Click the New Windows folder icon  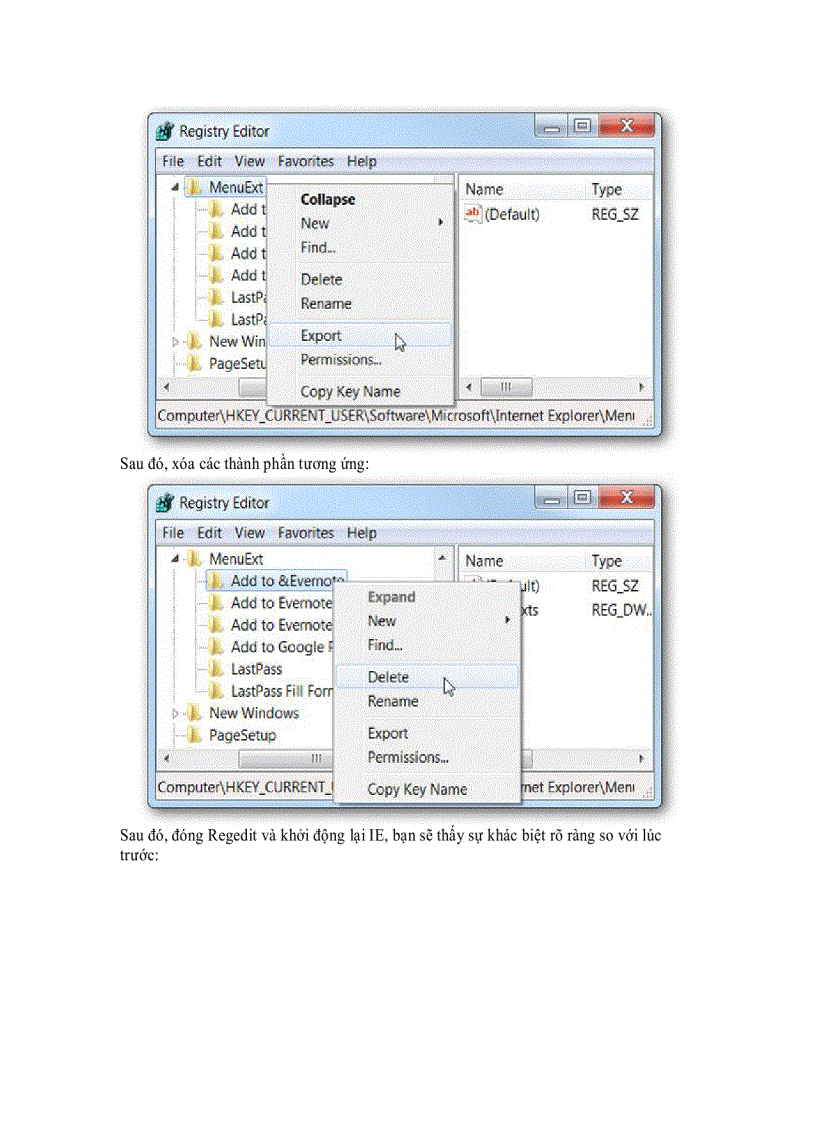click(x=194, y=713)
